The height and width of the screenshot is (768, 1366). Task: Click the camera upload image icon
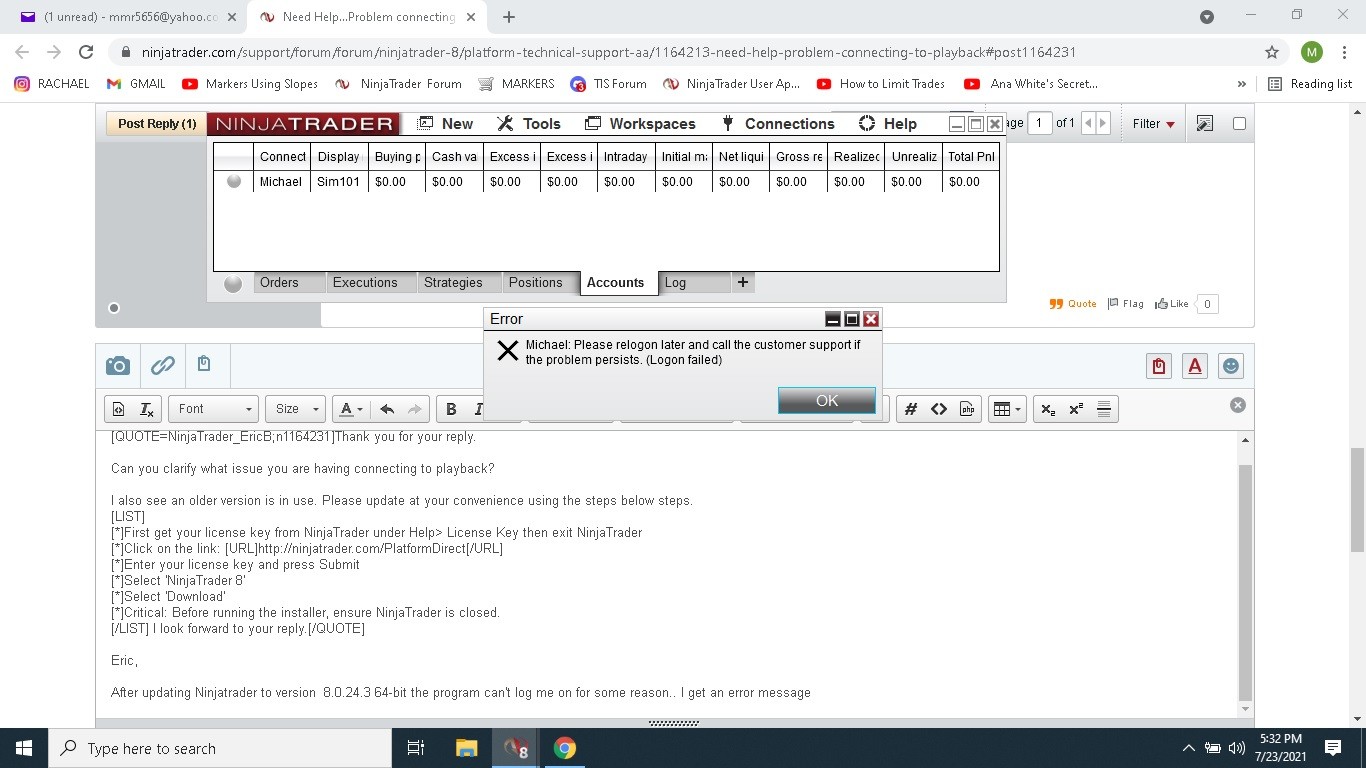[x=118, y=366]
